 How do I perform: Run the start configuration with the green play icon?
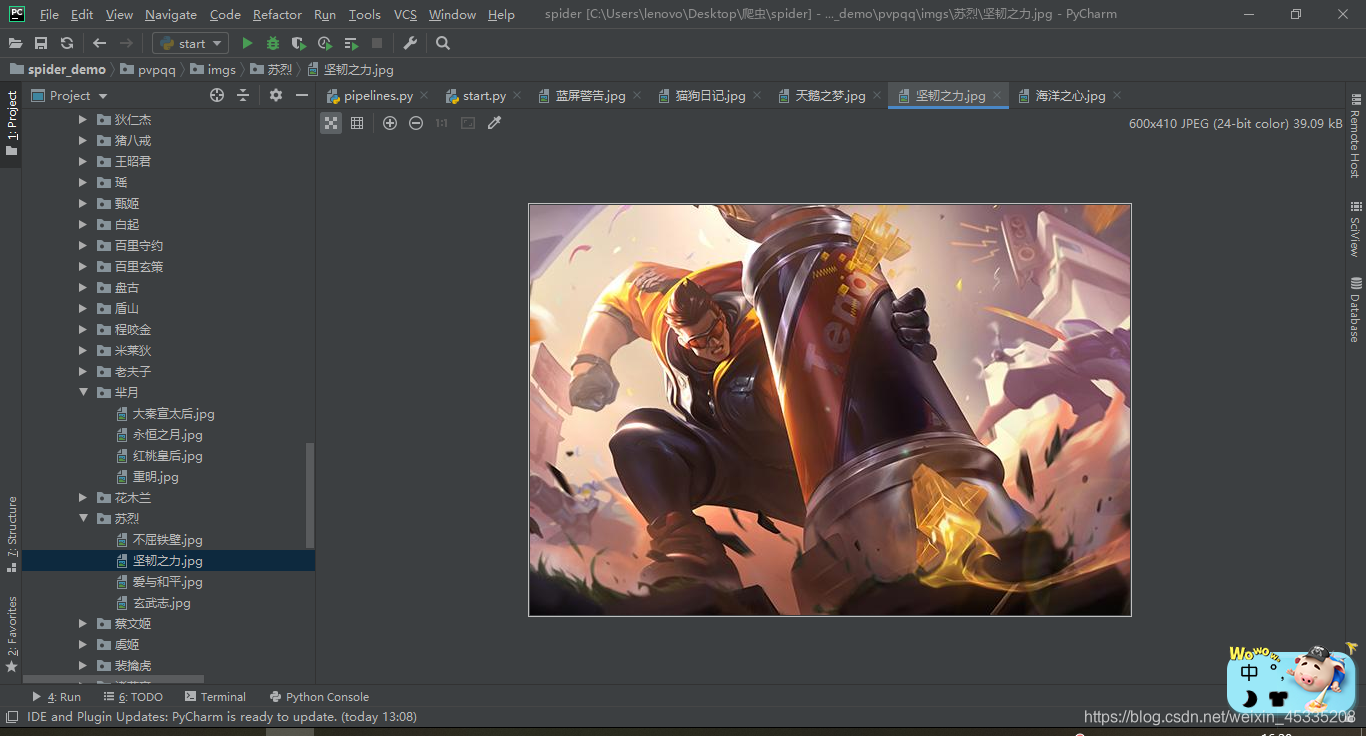[247, 43]
